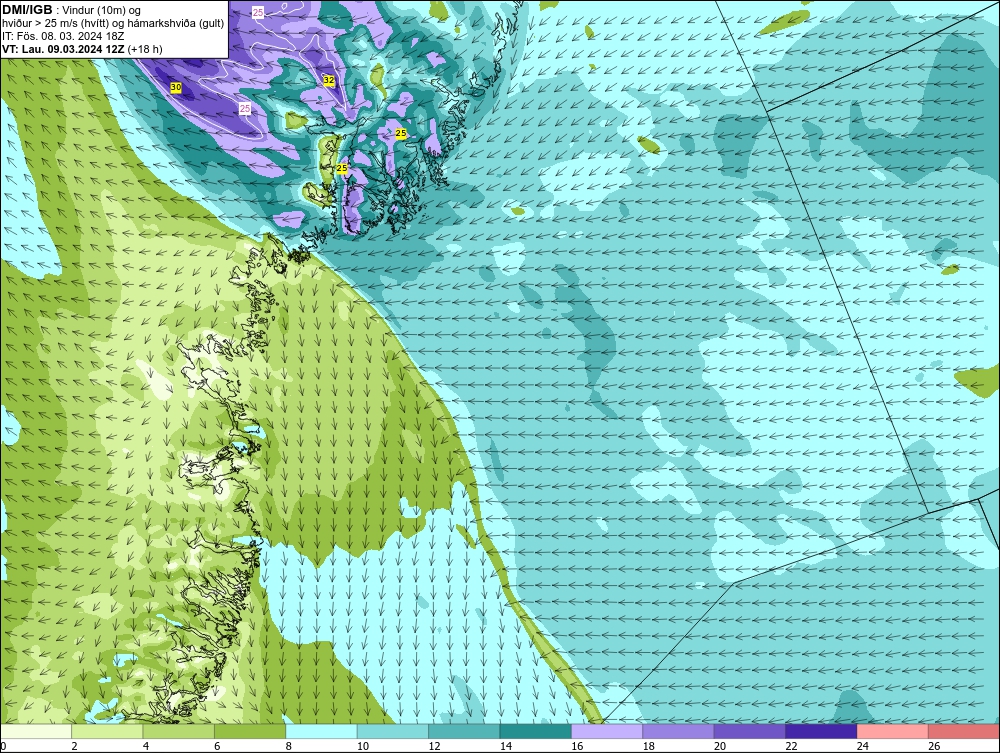Click the legend scale number 26
1000x753 pixels.
(934, 746)
